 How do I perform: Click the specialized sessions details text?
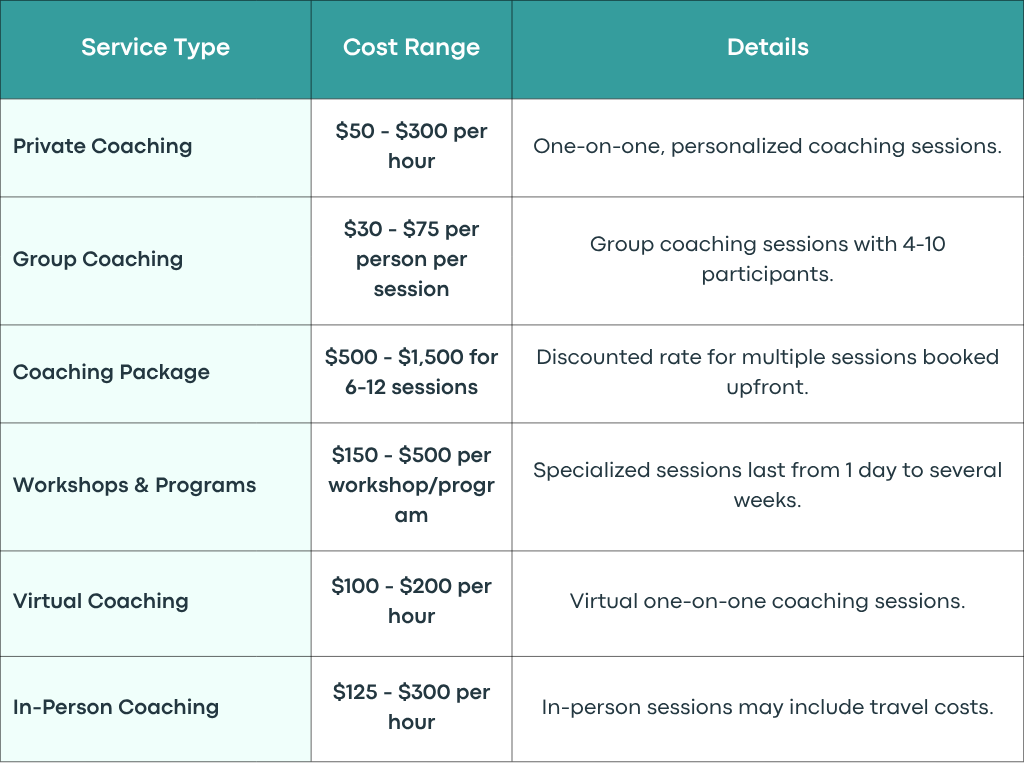[767, 485]
